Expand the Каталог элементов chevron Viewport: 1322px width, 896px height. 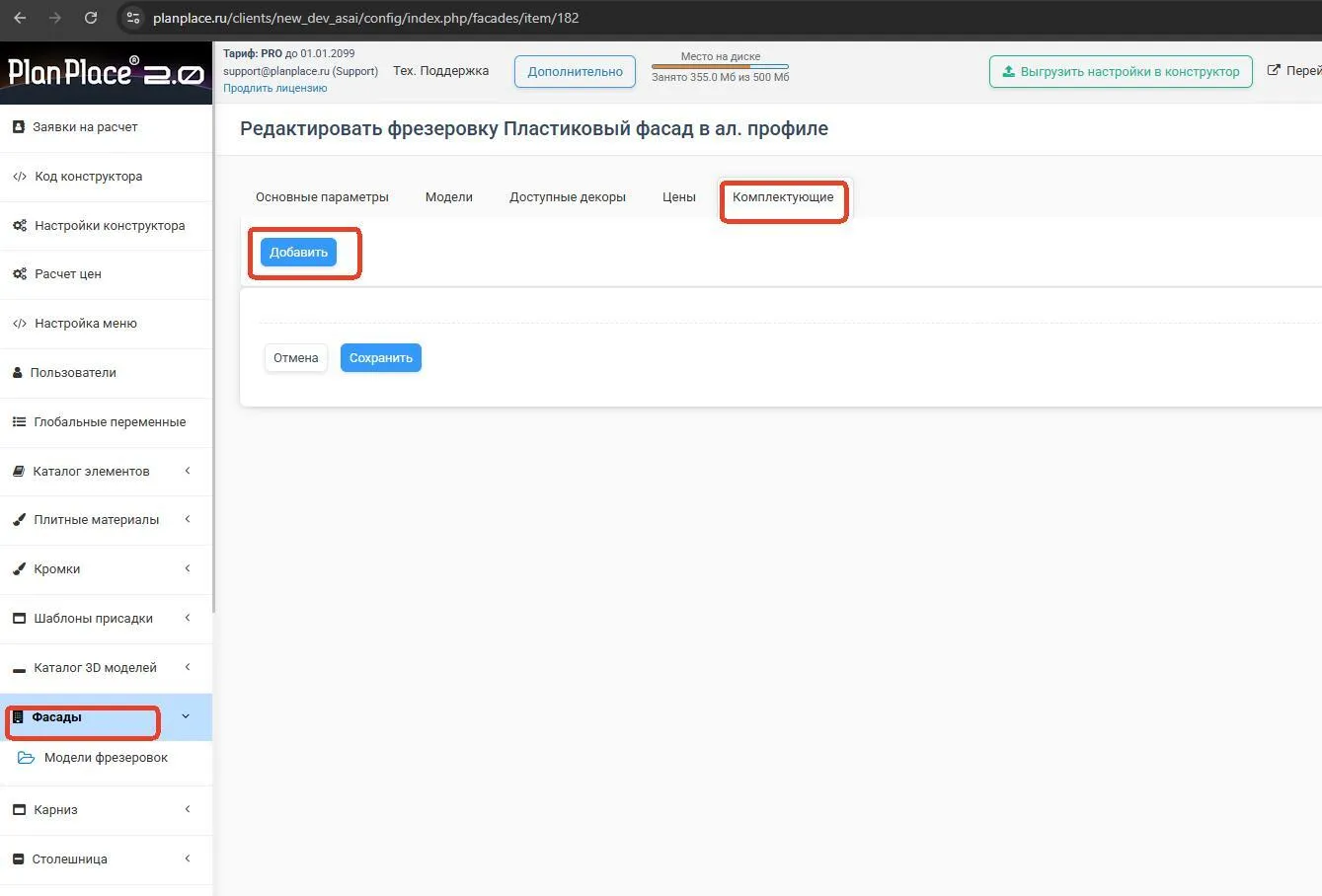click(x=188, y=471)
